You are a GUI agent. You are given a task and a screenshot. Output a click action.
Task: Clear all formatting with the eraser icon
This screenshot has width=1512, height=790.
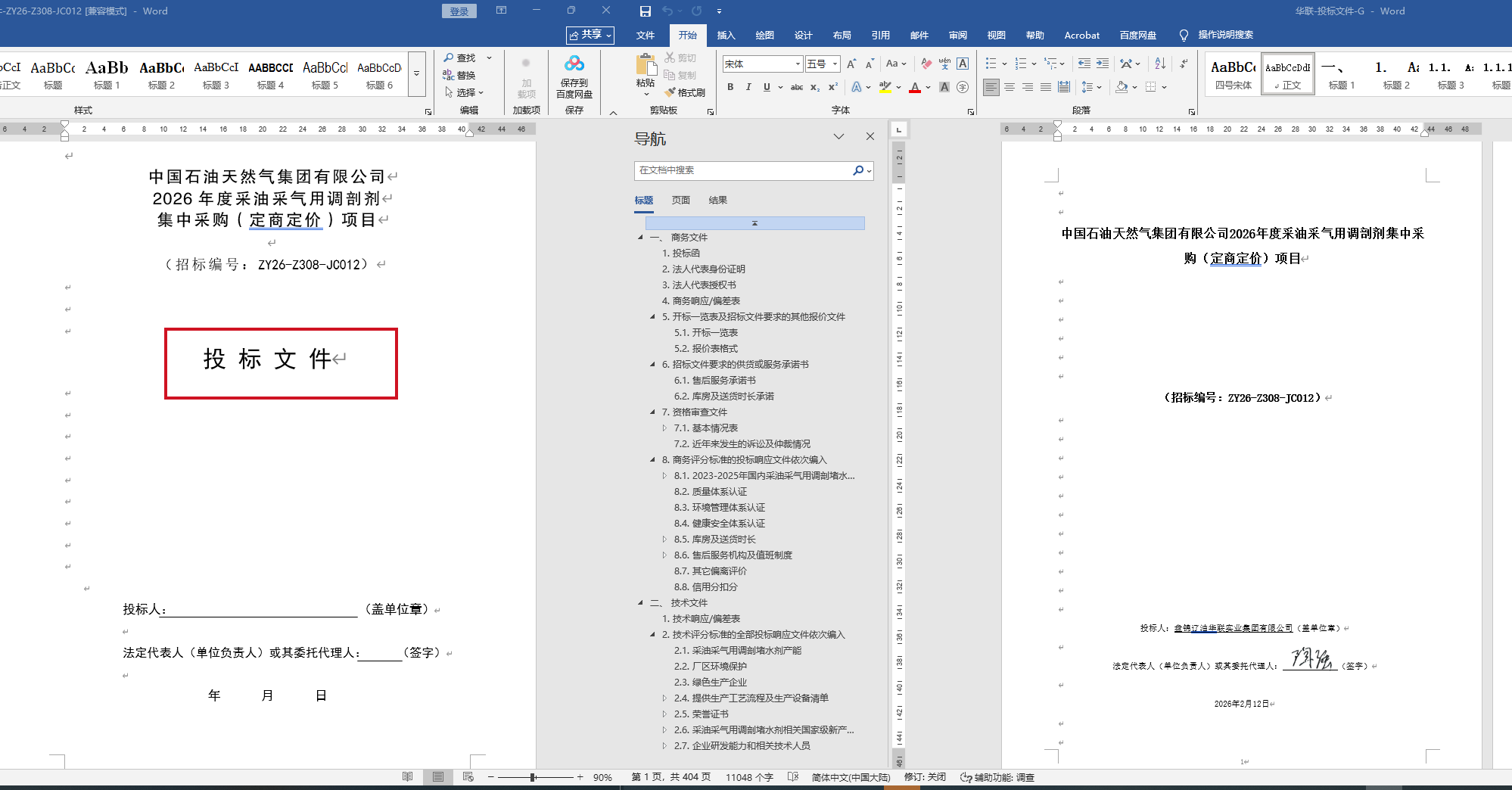pos(926,64)
